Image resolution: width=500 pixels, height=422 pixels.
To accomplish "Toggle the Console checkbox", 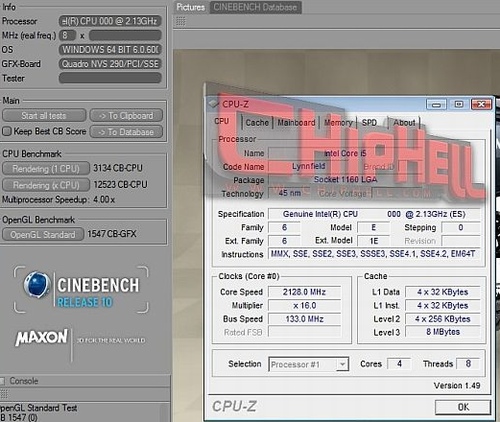I will click(2, 381).
